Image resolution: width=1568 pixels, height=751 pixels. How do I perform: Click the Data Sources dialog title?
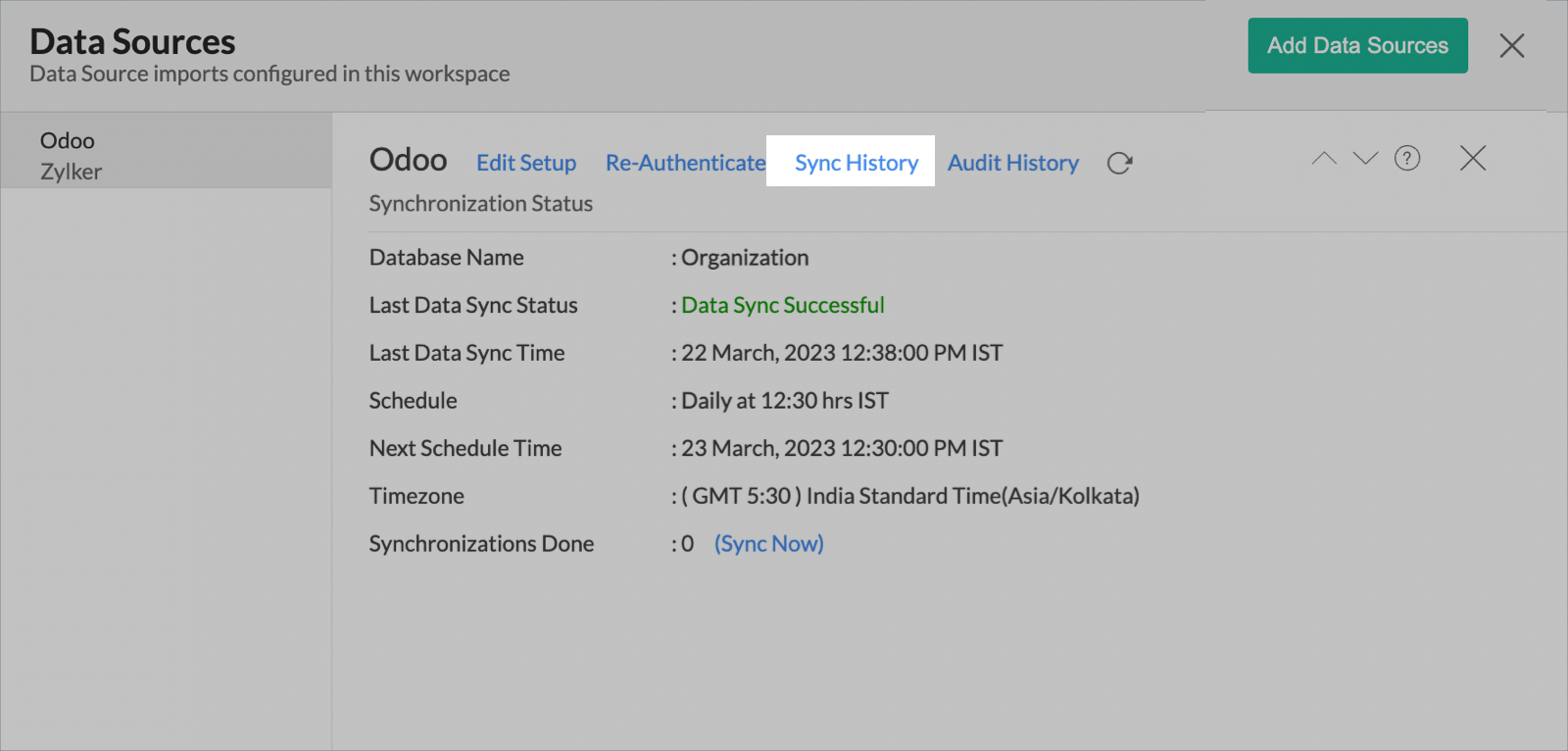point(132,42)
